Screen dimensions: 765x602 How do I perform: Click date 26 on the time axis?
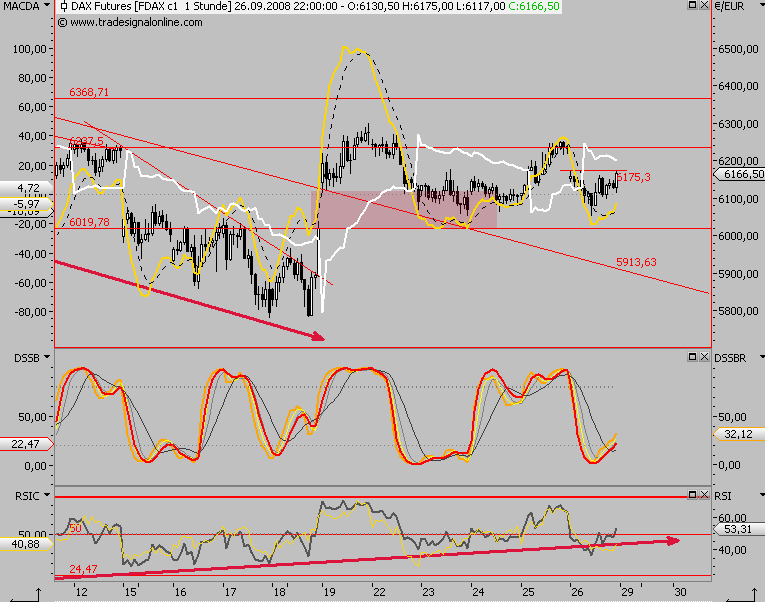coord(577,592)
